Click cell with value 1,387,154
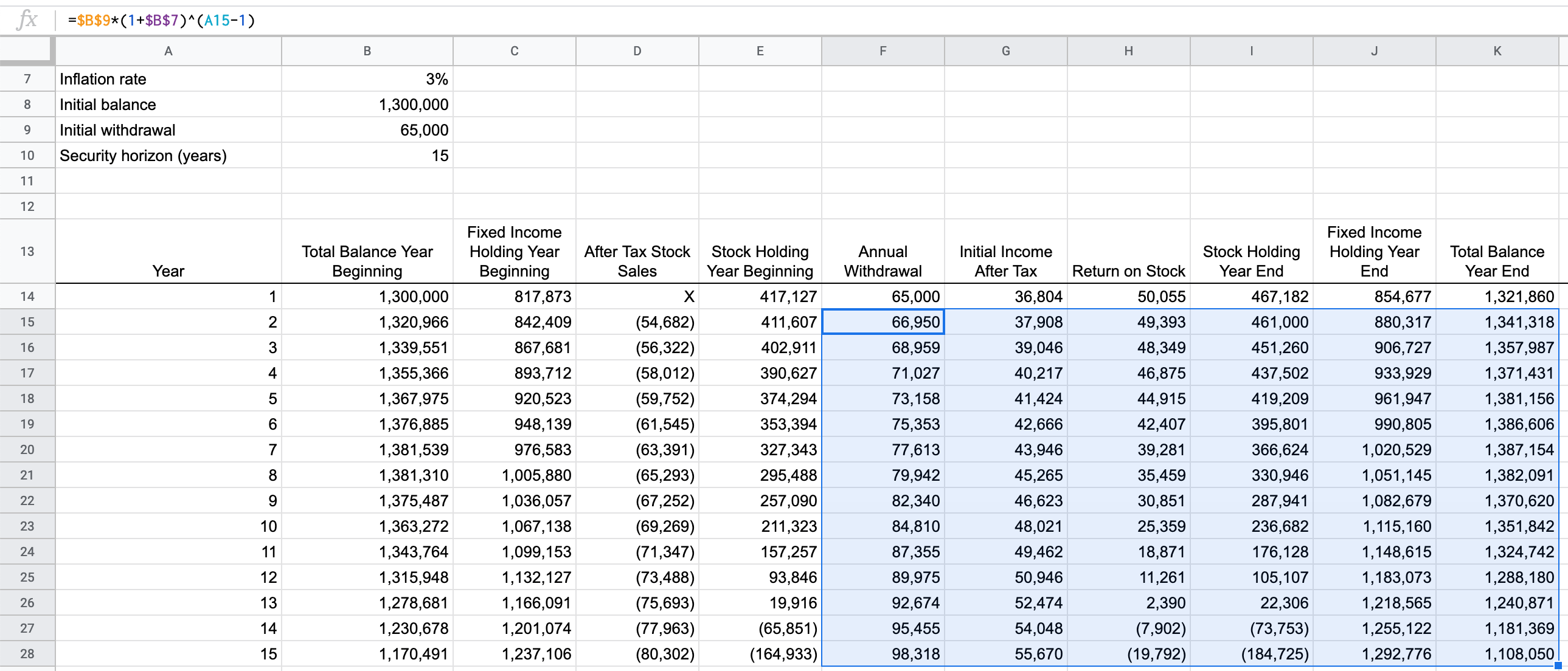The width and height of the screenshot is (1568, 671). (x=1498, y=450)
